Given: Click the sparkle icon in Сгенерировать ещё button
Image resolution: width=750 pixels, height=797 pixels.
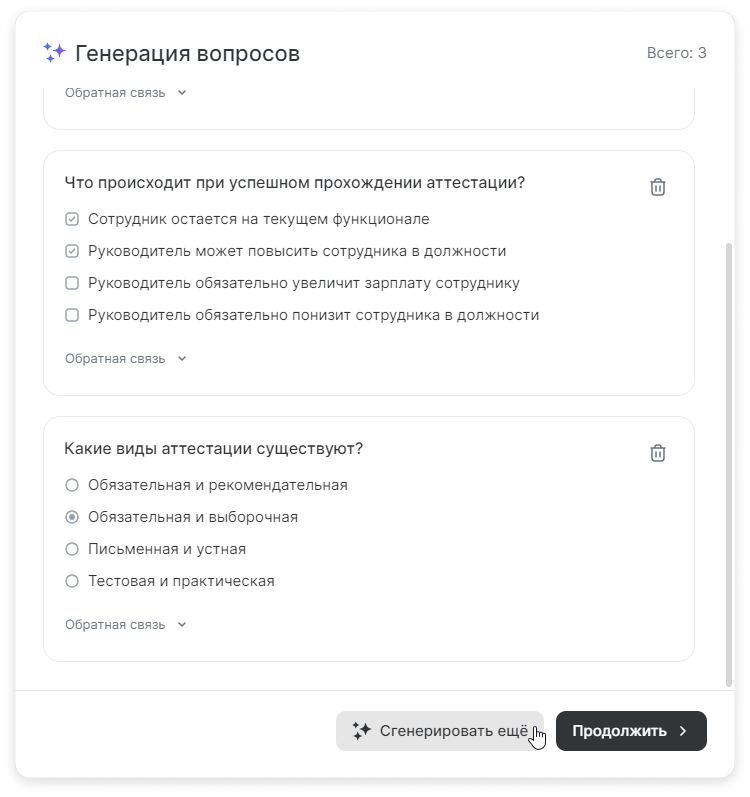Looking at the screenshot, I should point(362,731).
